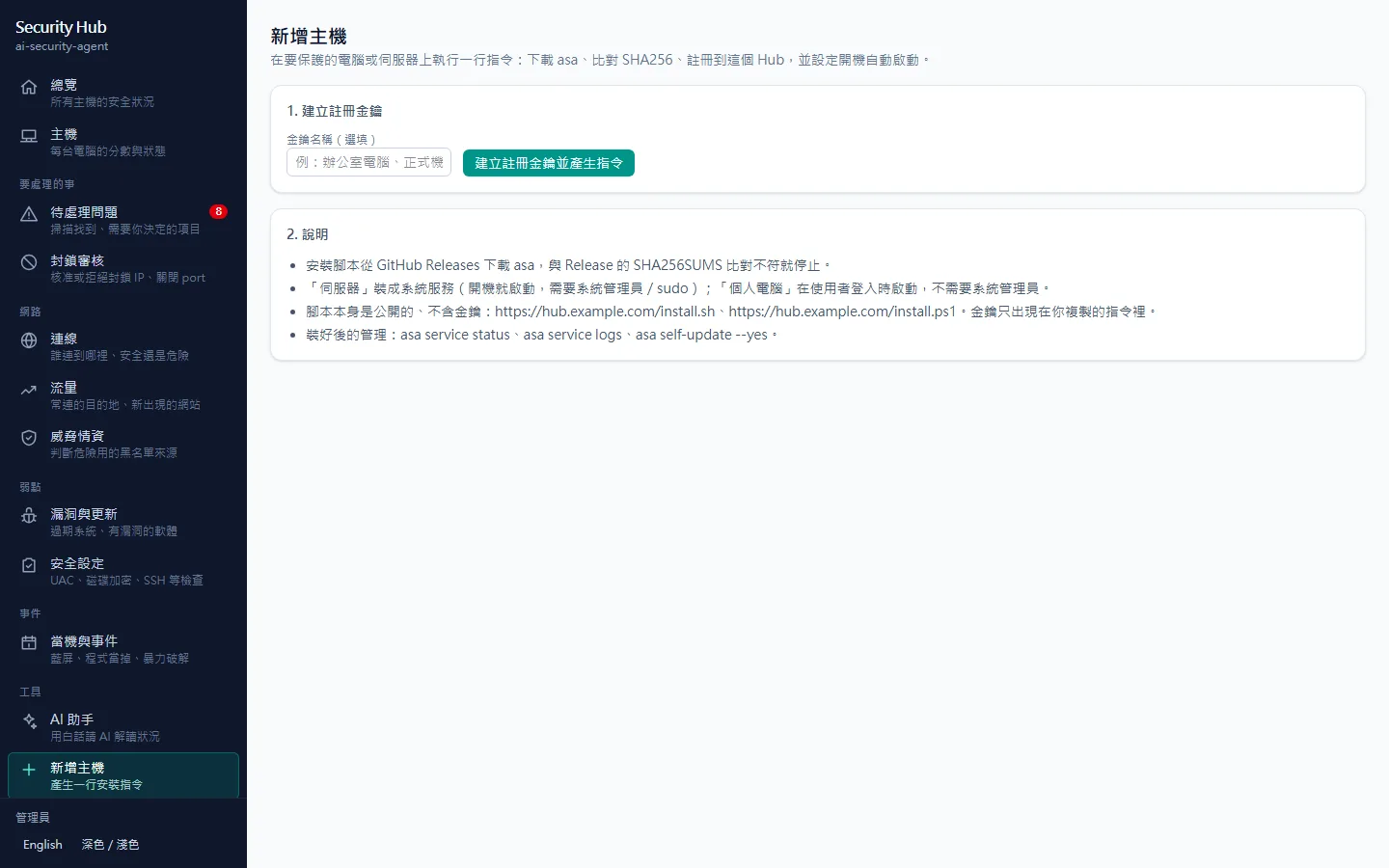Click the 新增主機 page heading
The height and width of the screenshot is (868, 1389).
[x=309, y=37]
